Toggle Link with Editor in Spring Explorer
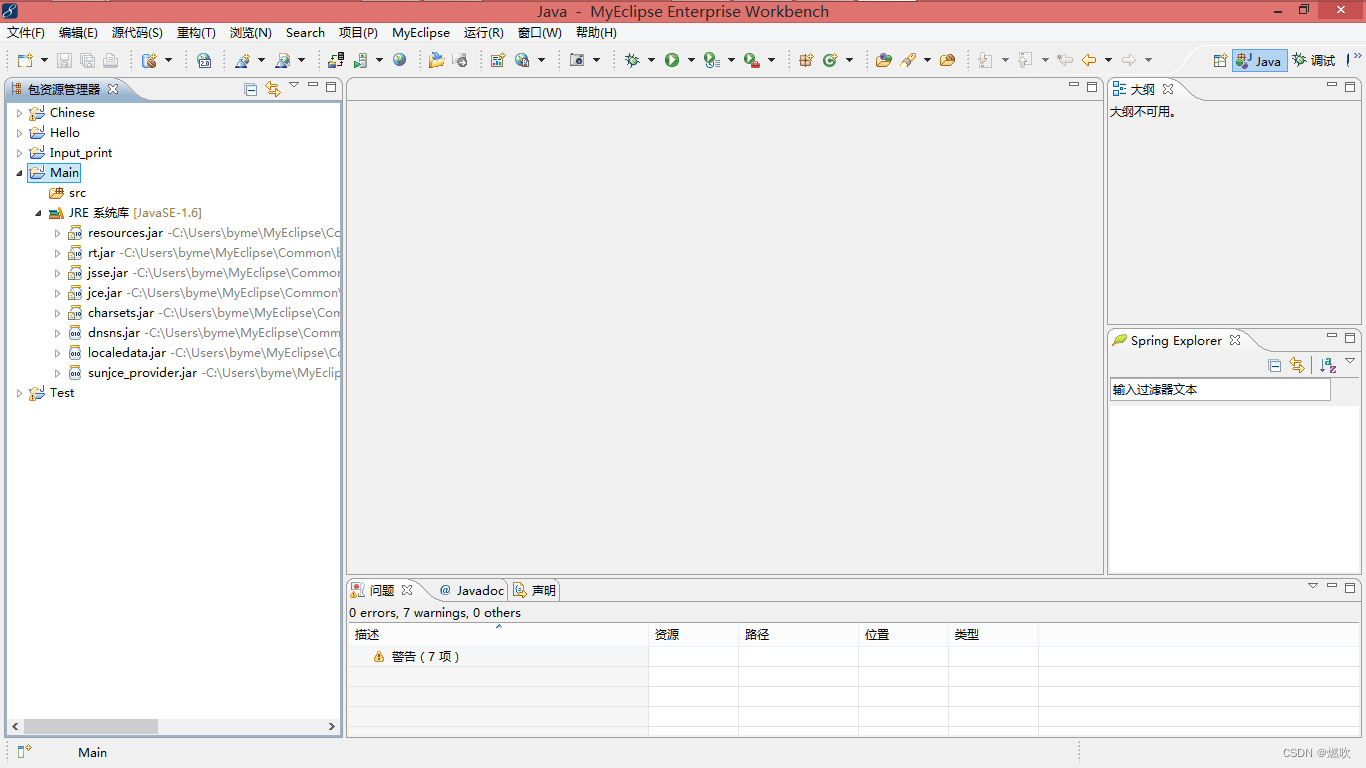 click(x=1297, y=365)
